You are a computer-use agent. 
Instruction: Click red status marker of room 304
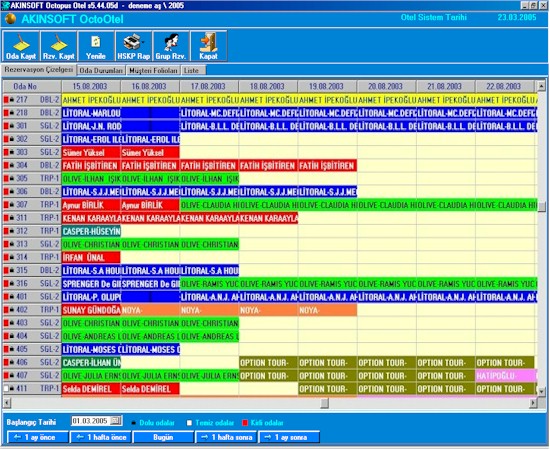click(6, 166)
